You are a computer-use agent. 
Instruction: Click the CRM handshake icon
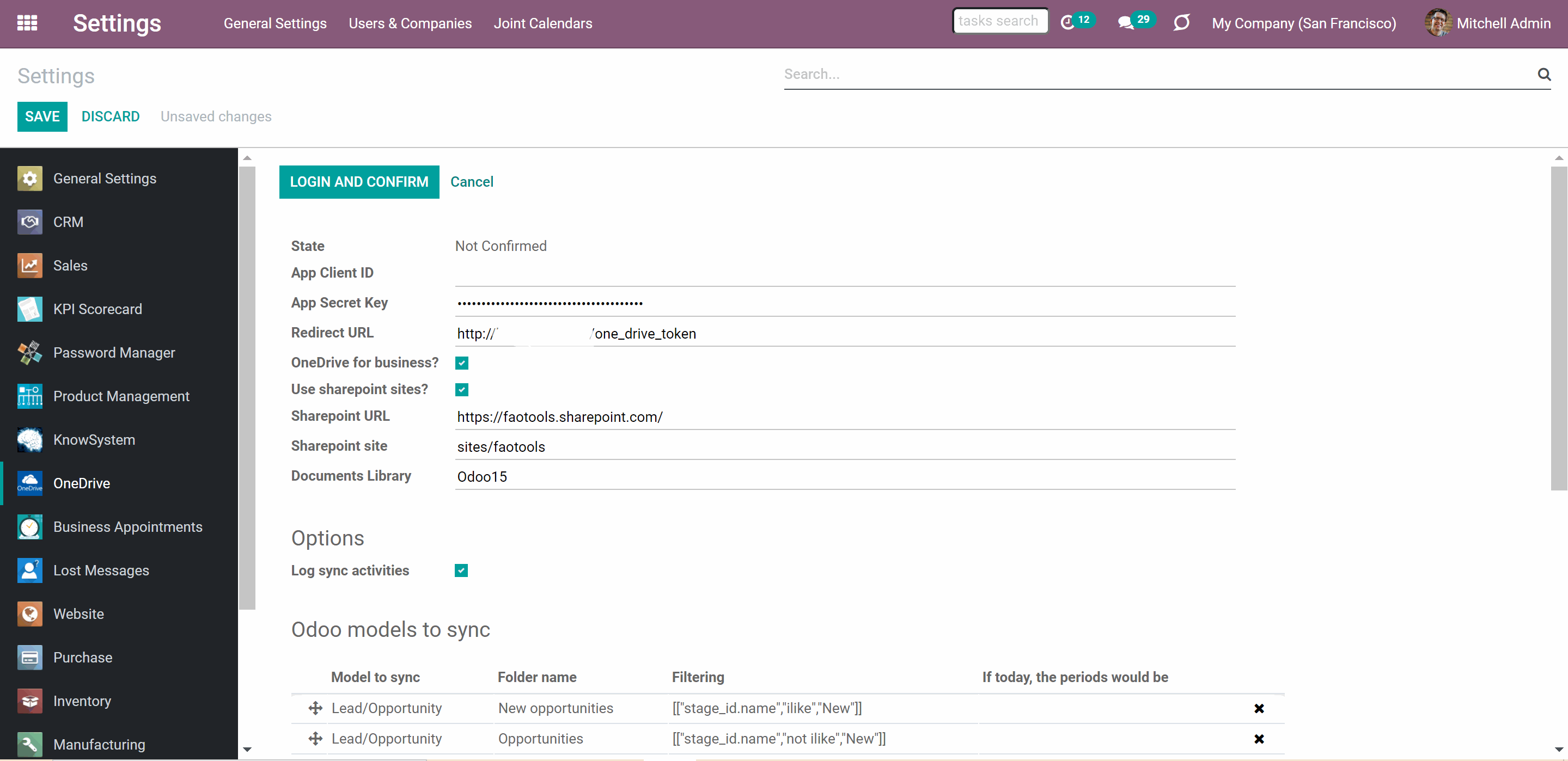click(x=30, y=222)
